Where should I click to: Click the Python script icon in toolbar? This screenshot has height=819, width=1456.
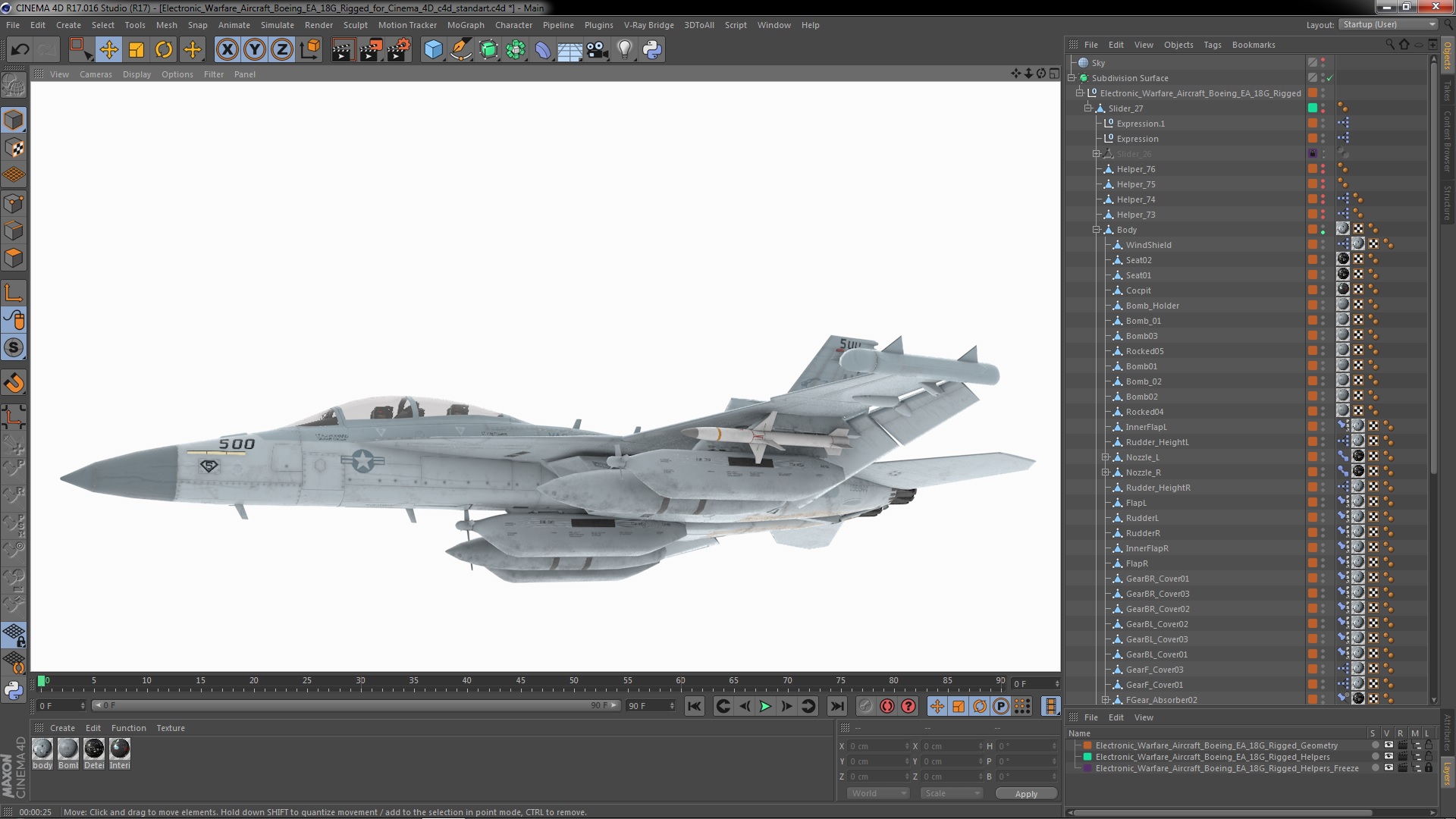[x=652, y=50]
